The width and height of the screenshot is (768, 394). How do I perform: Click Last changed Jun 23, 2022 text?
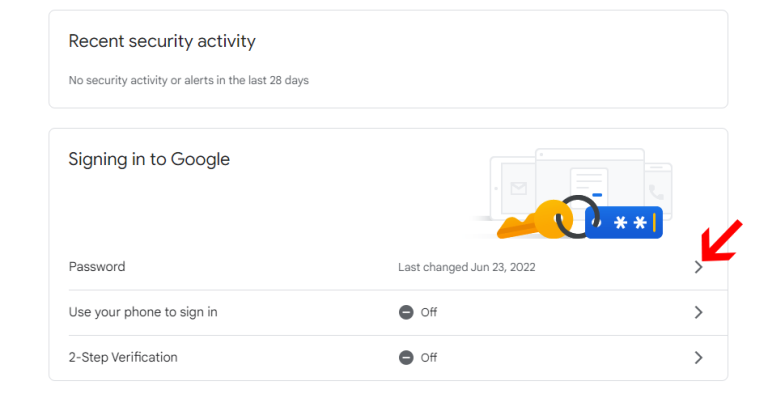coord(467,267)
